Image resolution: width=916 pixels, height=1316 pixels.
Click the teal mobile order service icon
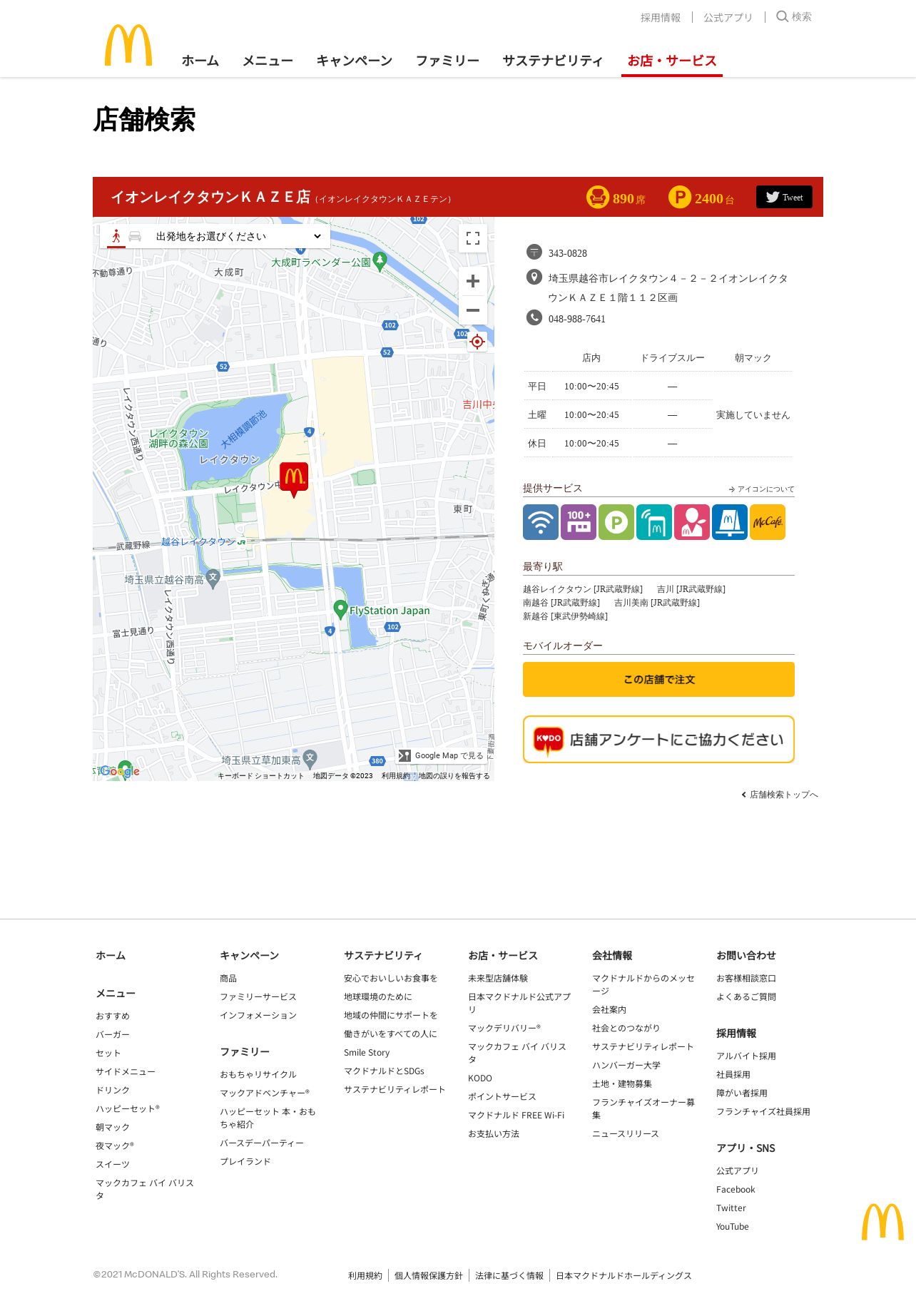click(x=654, y=522)
